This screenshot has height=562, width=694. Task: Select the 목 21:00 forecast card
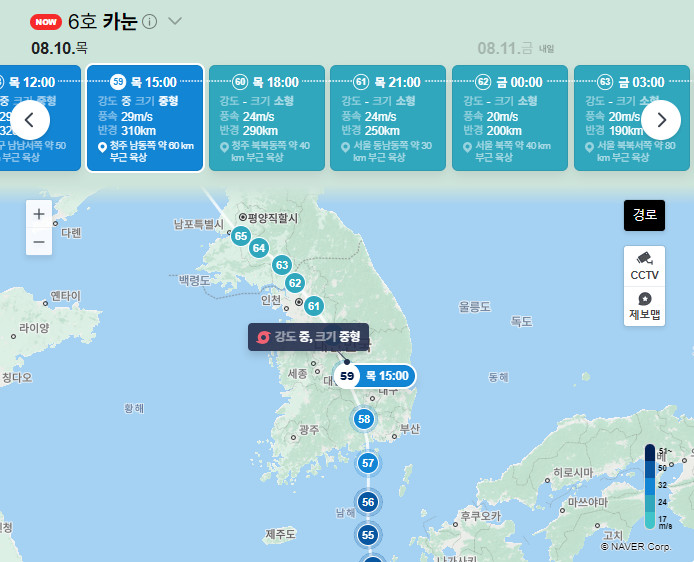(388, 118)
